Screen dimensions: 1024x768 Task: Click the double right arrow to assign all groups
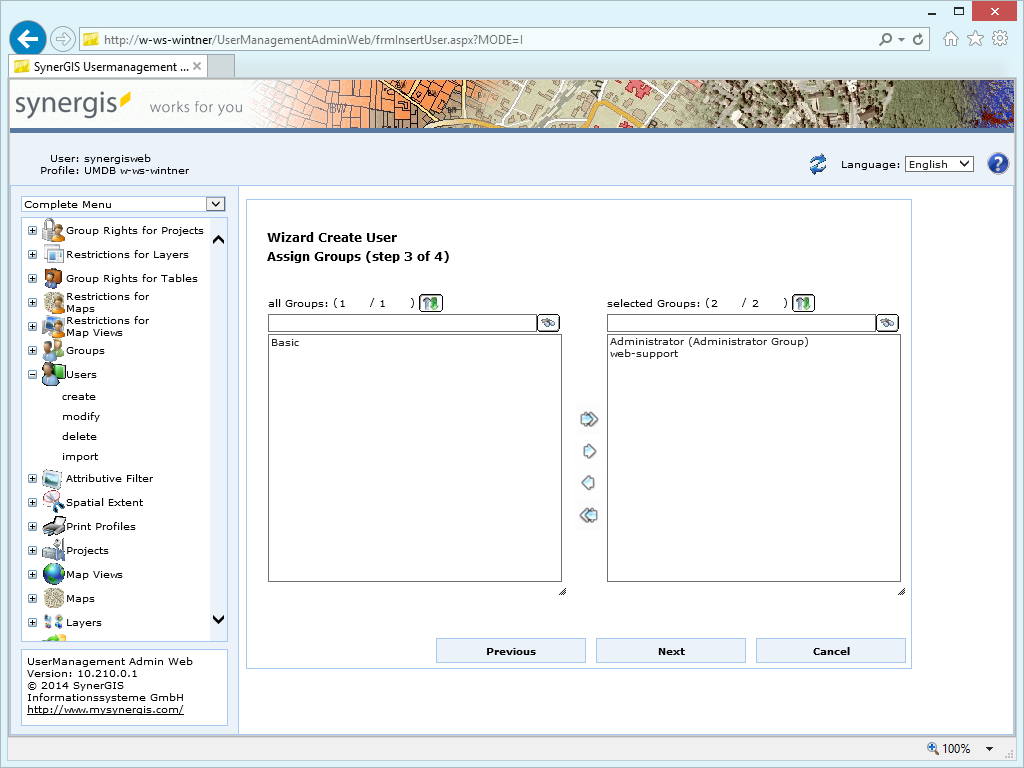[x=587, y=418]
